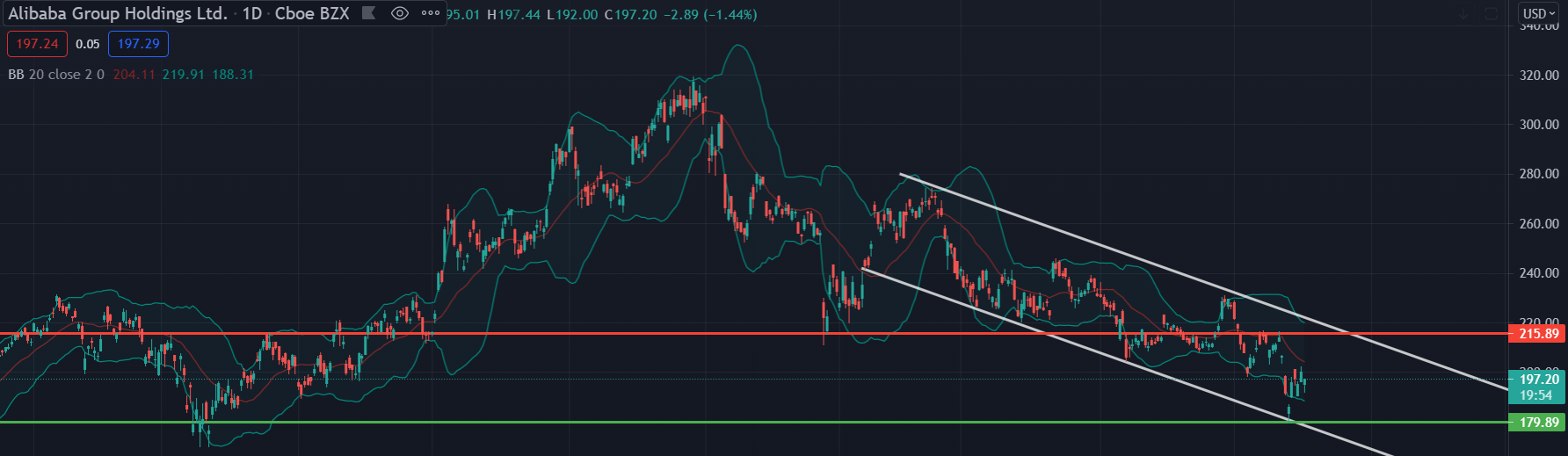Click the red 197.24 sell price button
This screenshot has height=456, width=1568.
click(x=37, y=44)
